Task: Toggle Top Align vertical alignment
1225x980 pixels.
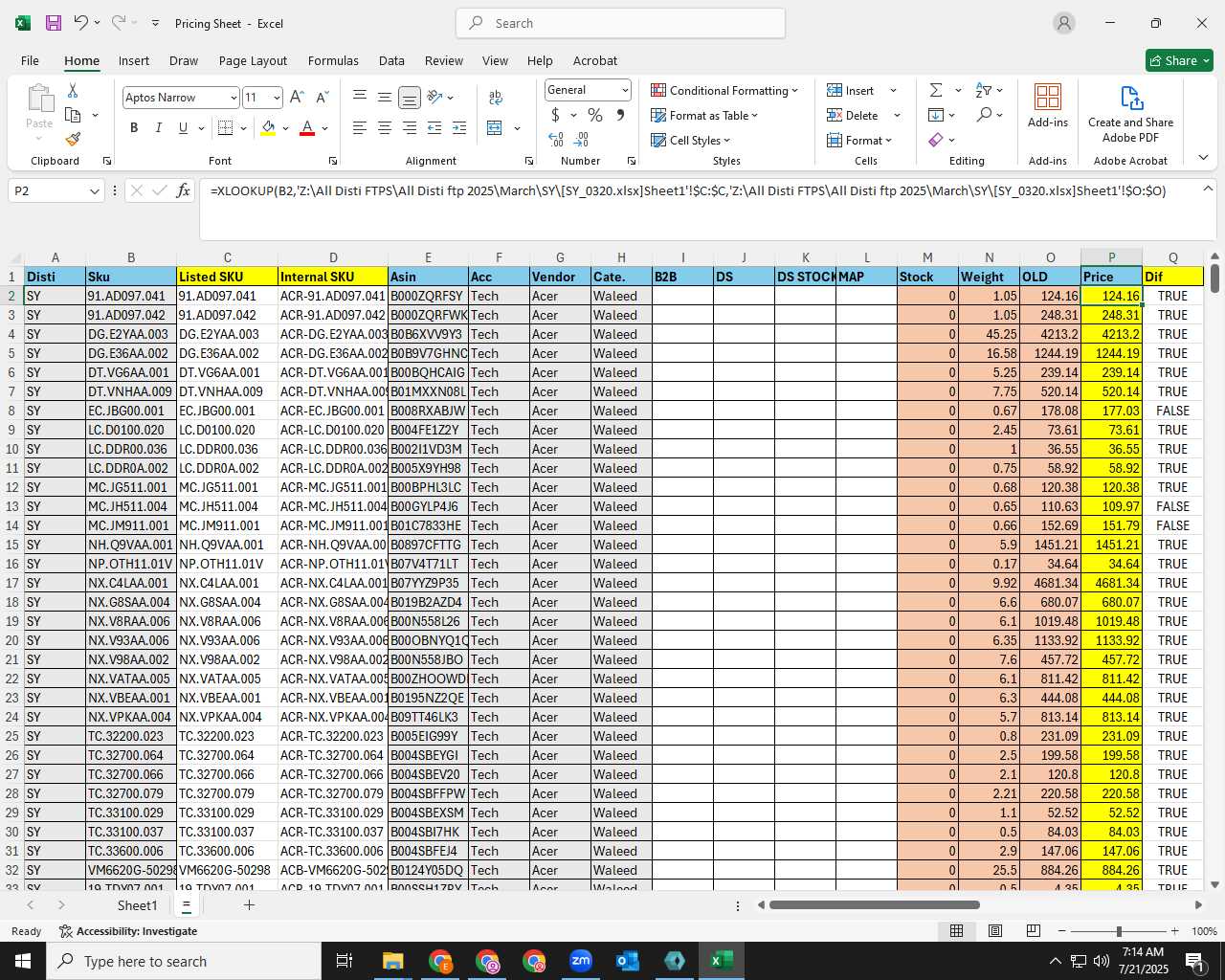Action: coord(360,98)
